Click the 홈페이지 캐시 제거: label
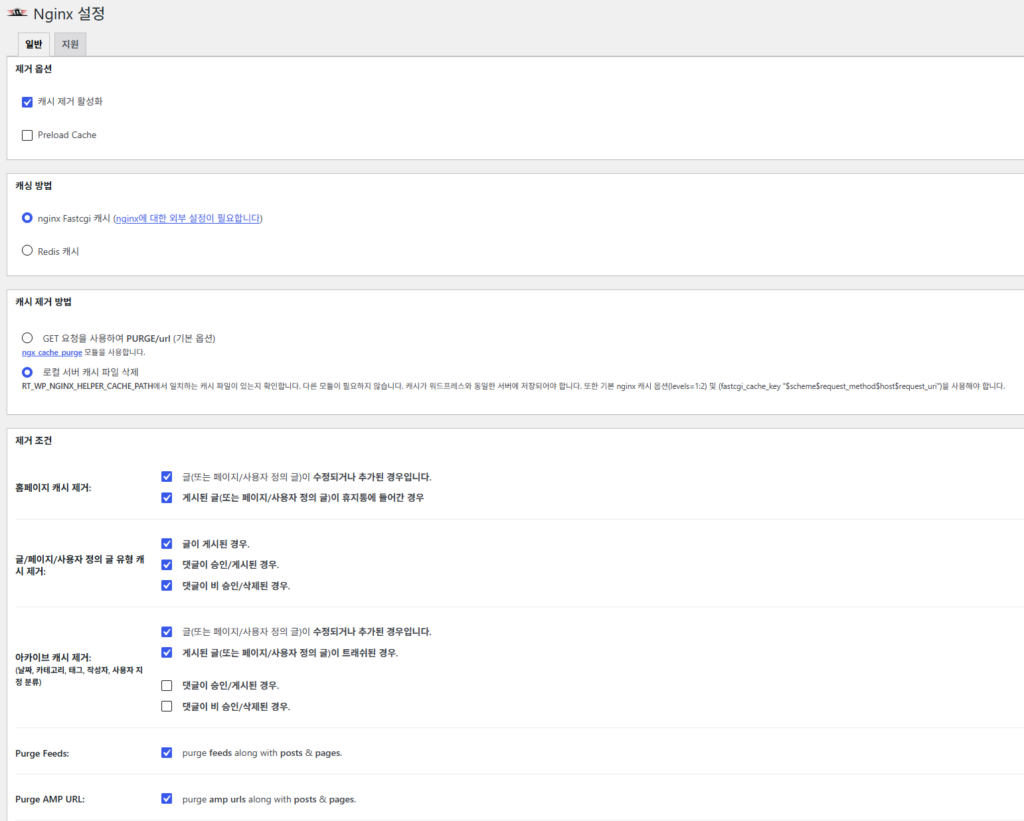This screenshot has height=821, width=1024. pyautogui.click(x=53, y=488)
